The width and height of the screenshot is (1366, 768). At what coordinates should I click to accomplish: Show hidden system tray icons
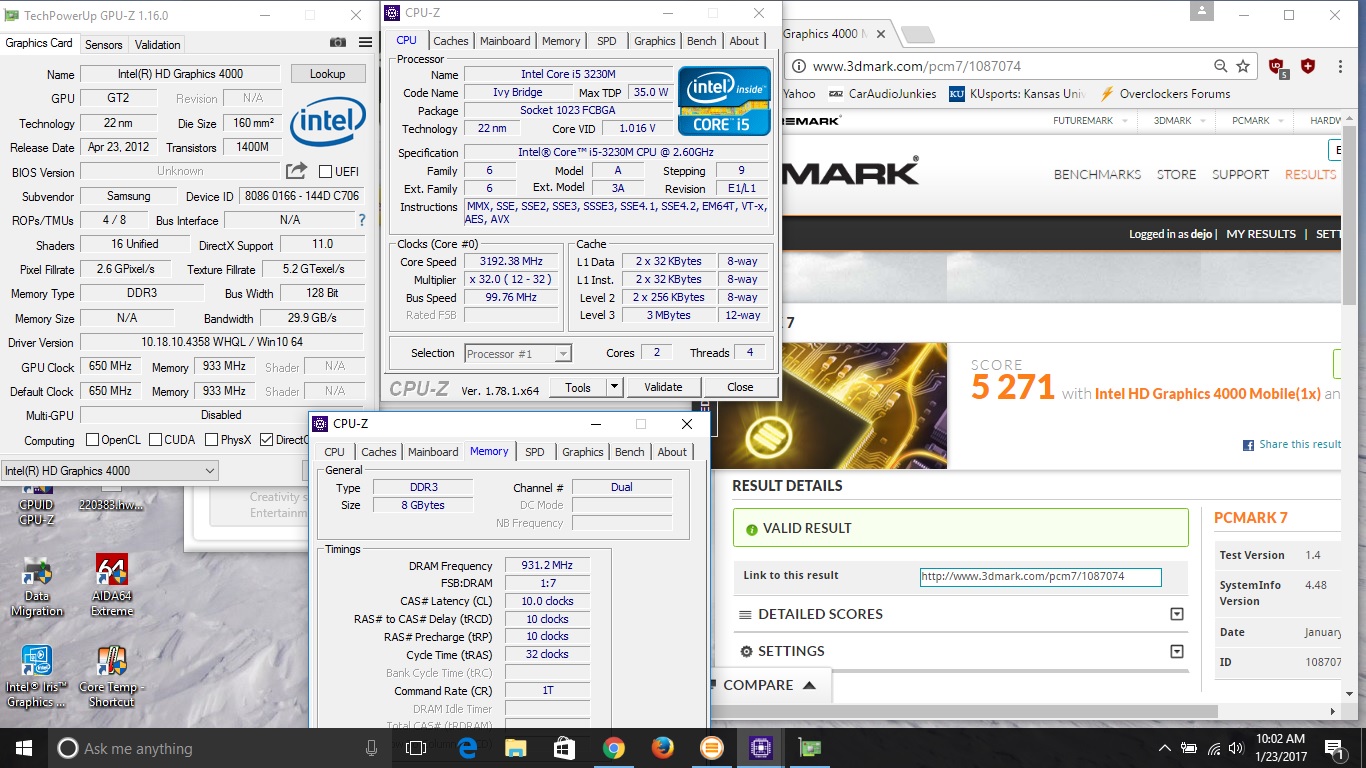tap(1164, 748)
